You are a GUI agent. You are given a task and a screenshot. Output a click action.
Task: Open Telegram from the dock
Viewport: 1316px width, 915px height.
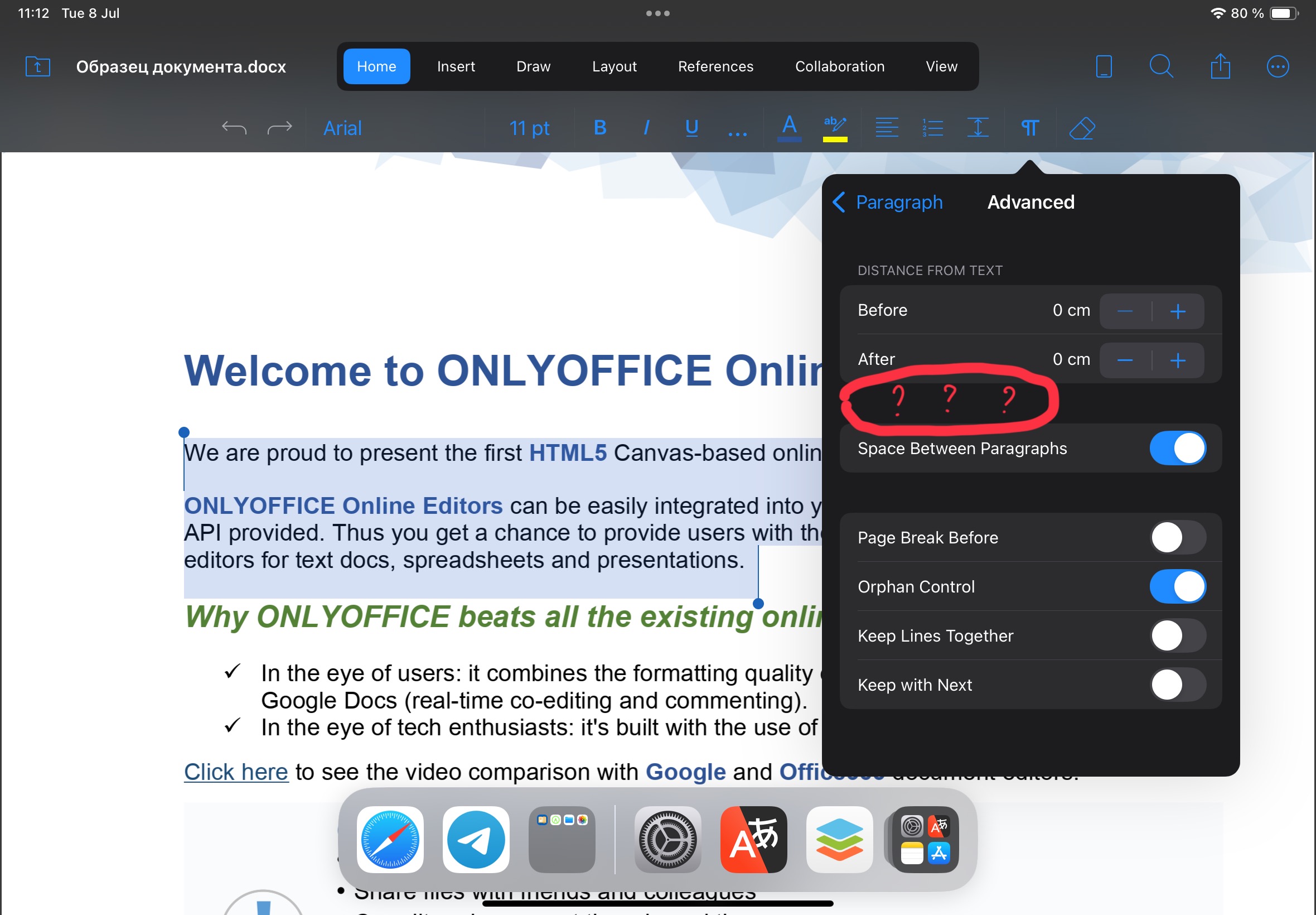pos(476,839)
